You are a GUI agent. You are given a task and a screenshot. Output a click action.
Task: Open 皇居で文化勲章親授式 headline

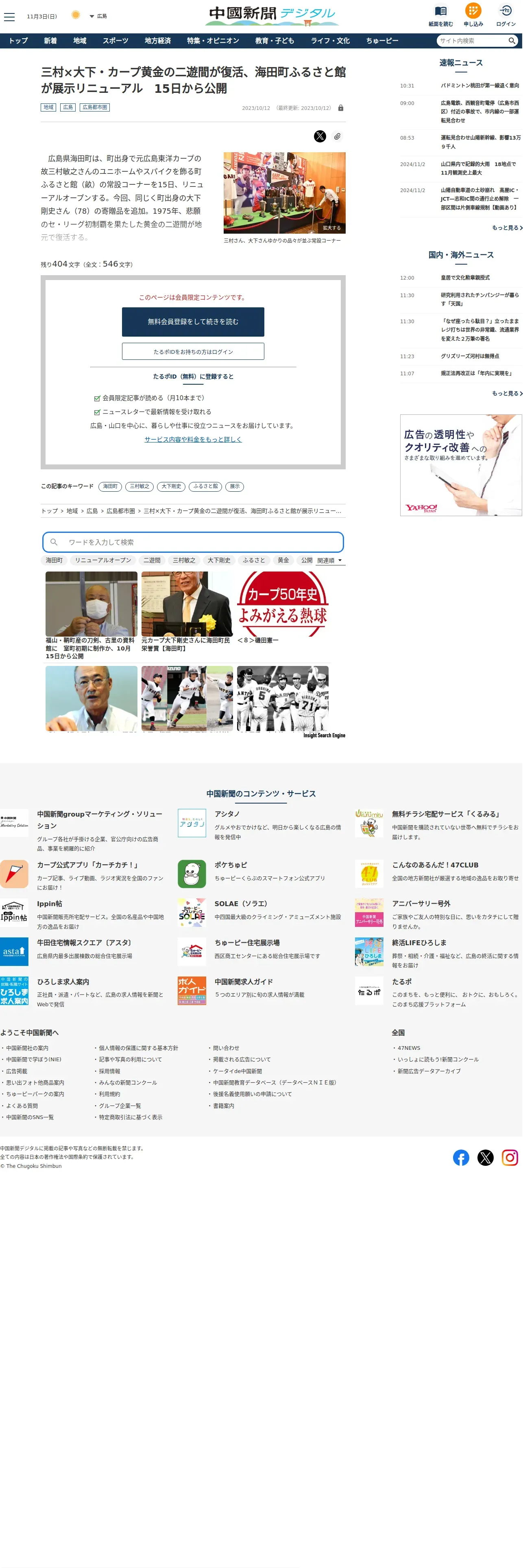pyautogui.click(x=465, y=278)
